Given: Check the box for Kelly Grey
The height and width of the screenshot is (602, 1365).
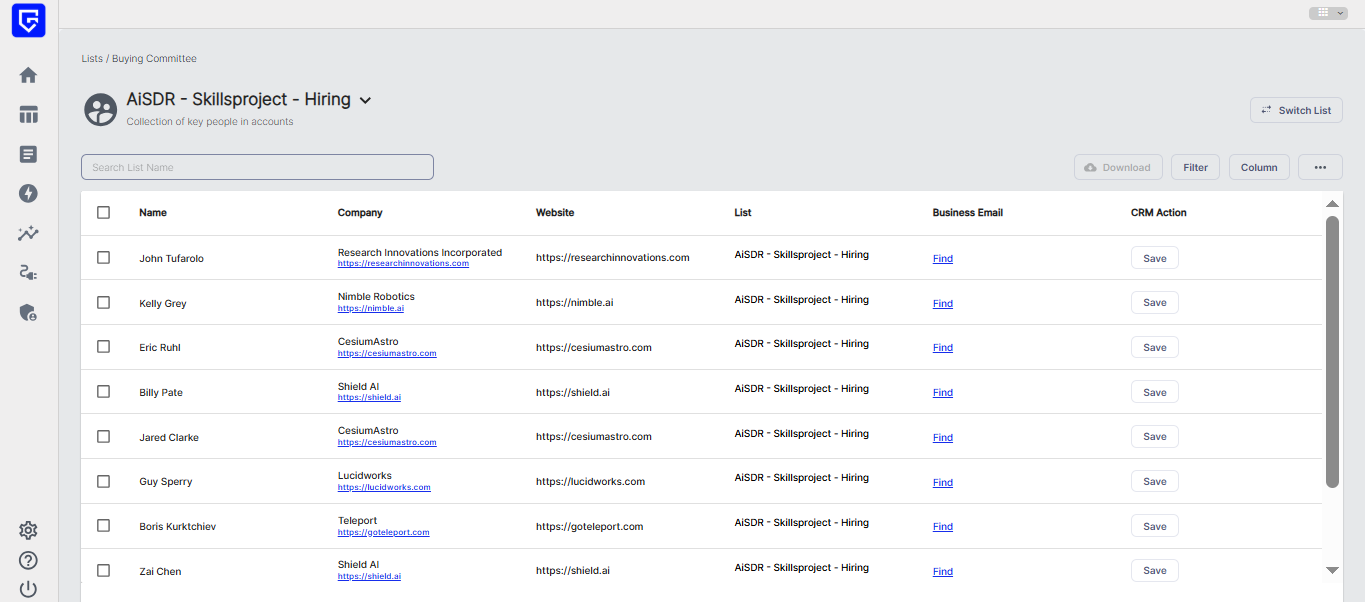Looking at the screenshot, I should coord(103,302).
